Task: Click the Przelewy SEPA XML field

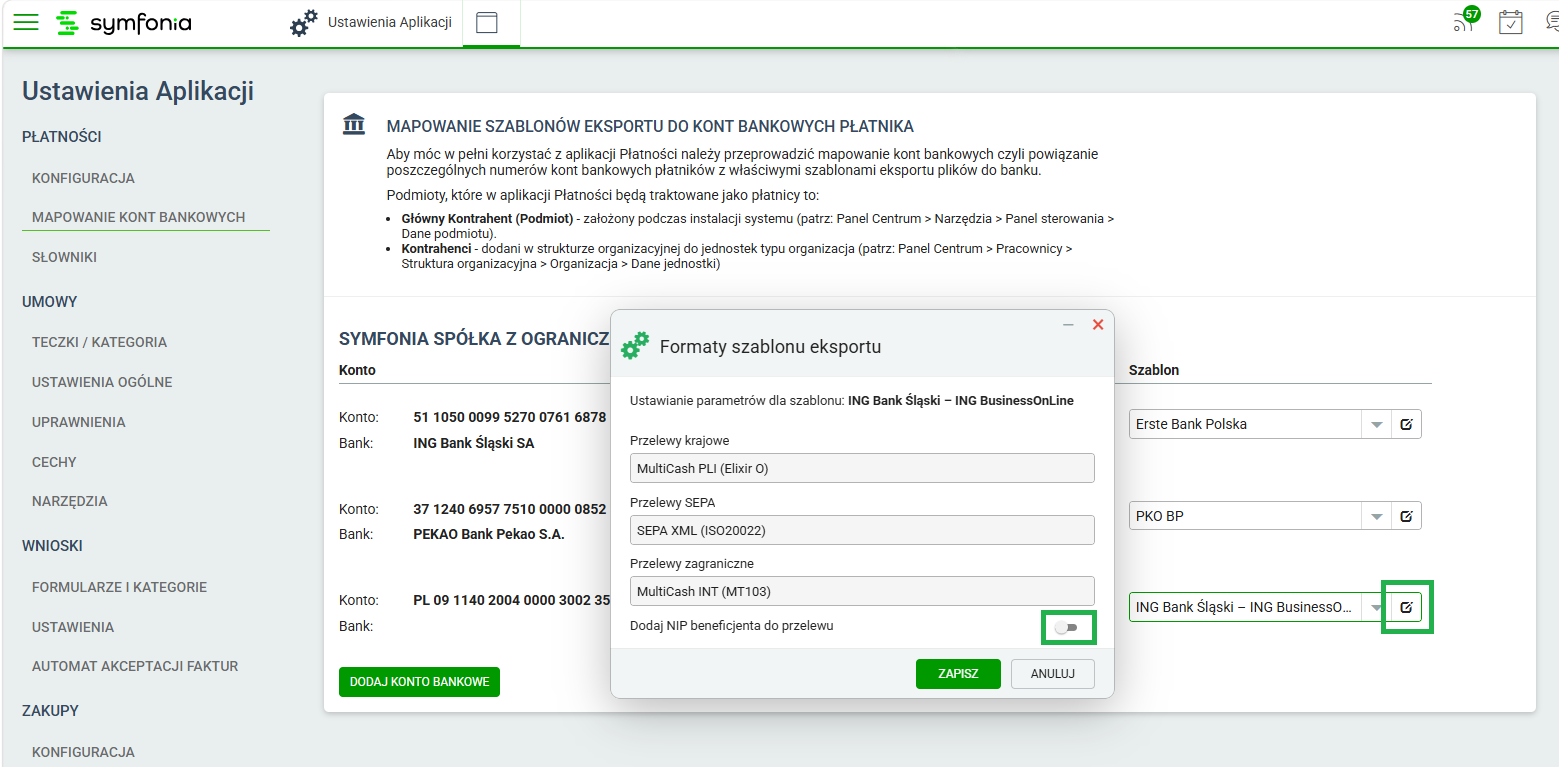Action: pos(862,530)
